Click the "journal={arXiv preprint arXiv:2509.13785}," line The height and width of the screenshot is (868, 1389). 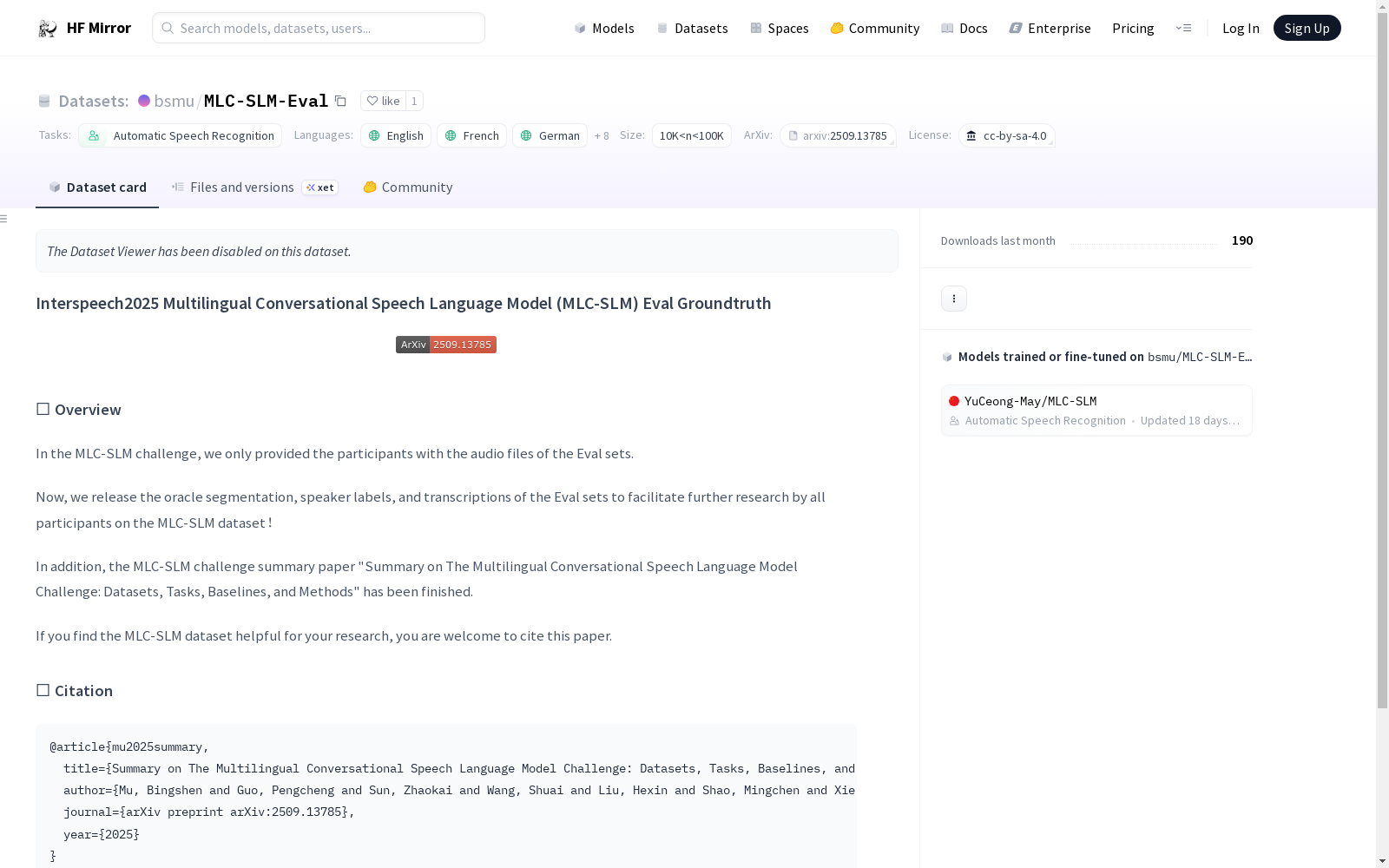pos(209,812)
